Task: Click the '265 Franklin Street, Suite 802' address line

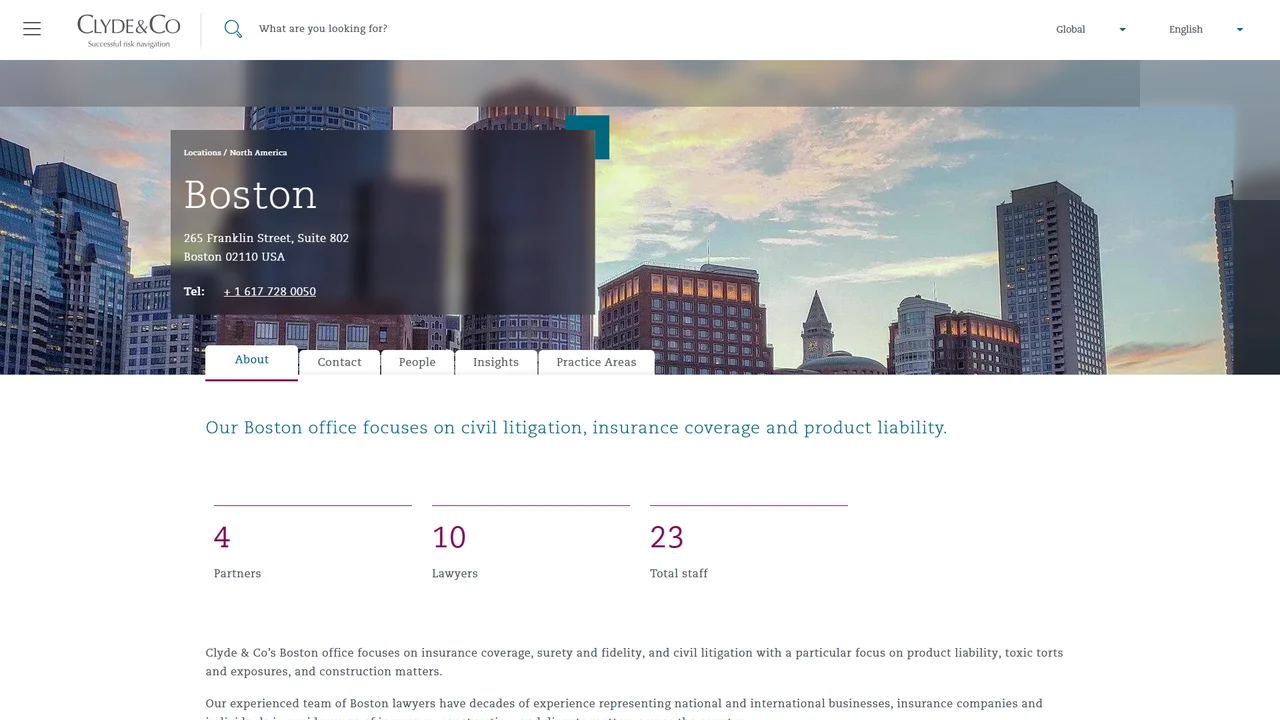Action: tap(266, 238)
